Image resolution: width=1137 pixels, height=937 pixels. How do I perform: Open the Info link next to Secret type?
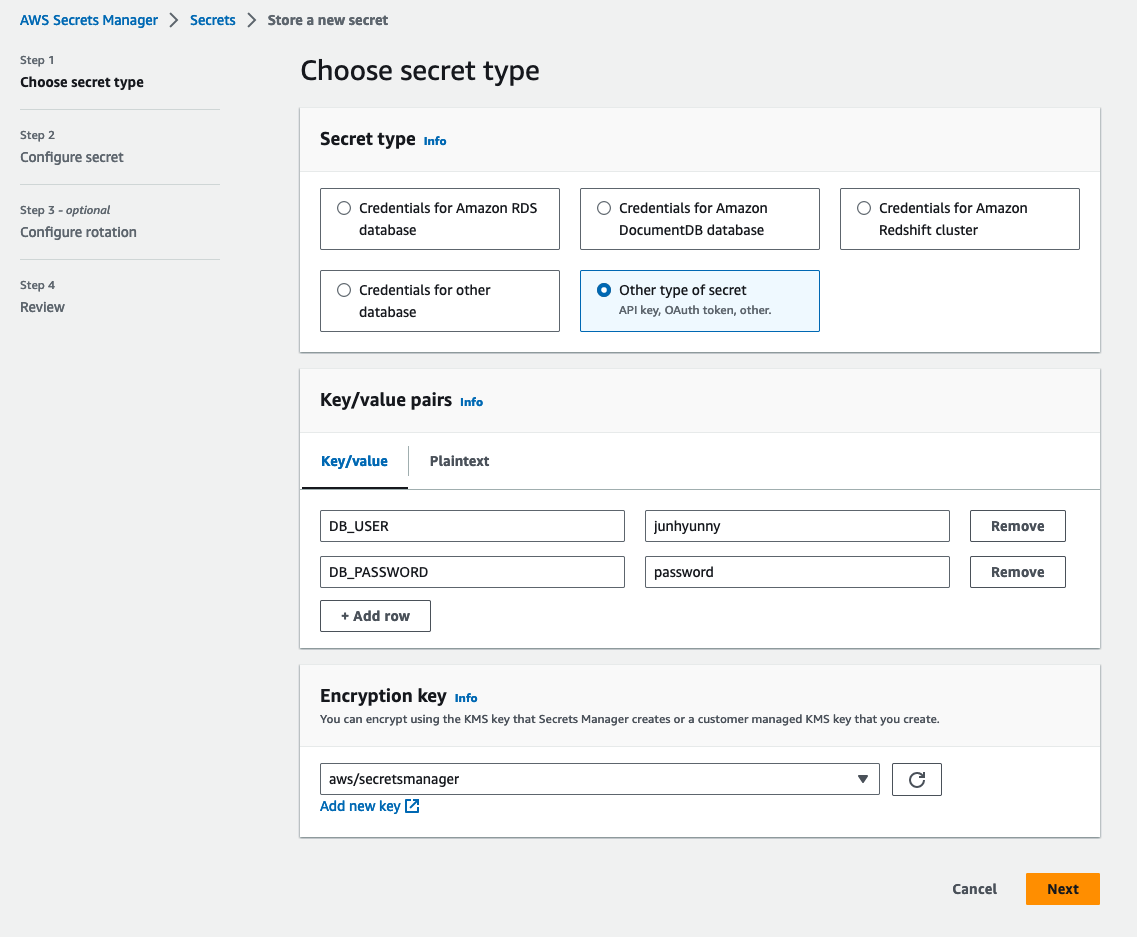(435, 141)
